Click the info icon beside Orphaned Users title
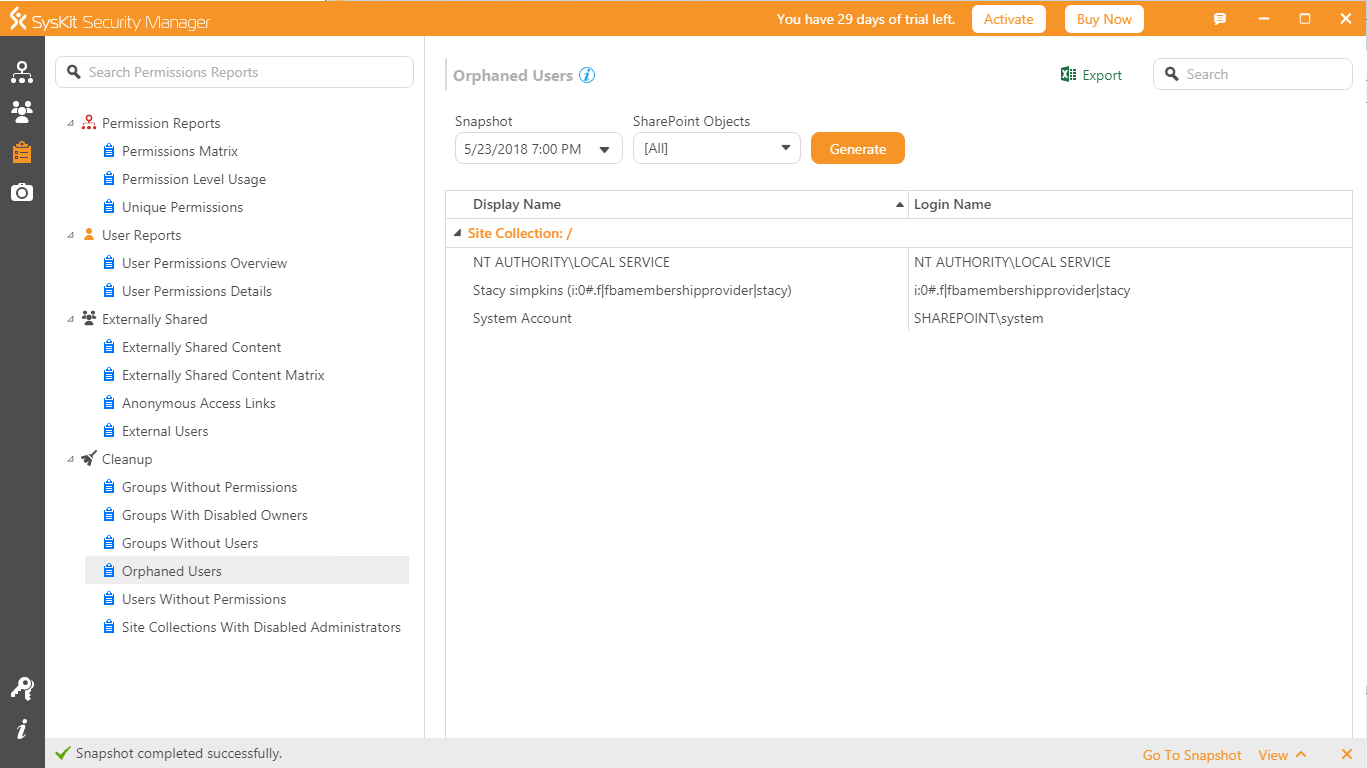 coord(587,75)
